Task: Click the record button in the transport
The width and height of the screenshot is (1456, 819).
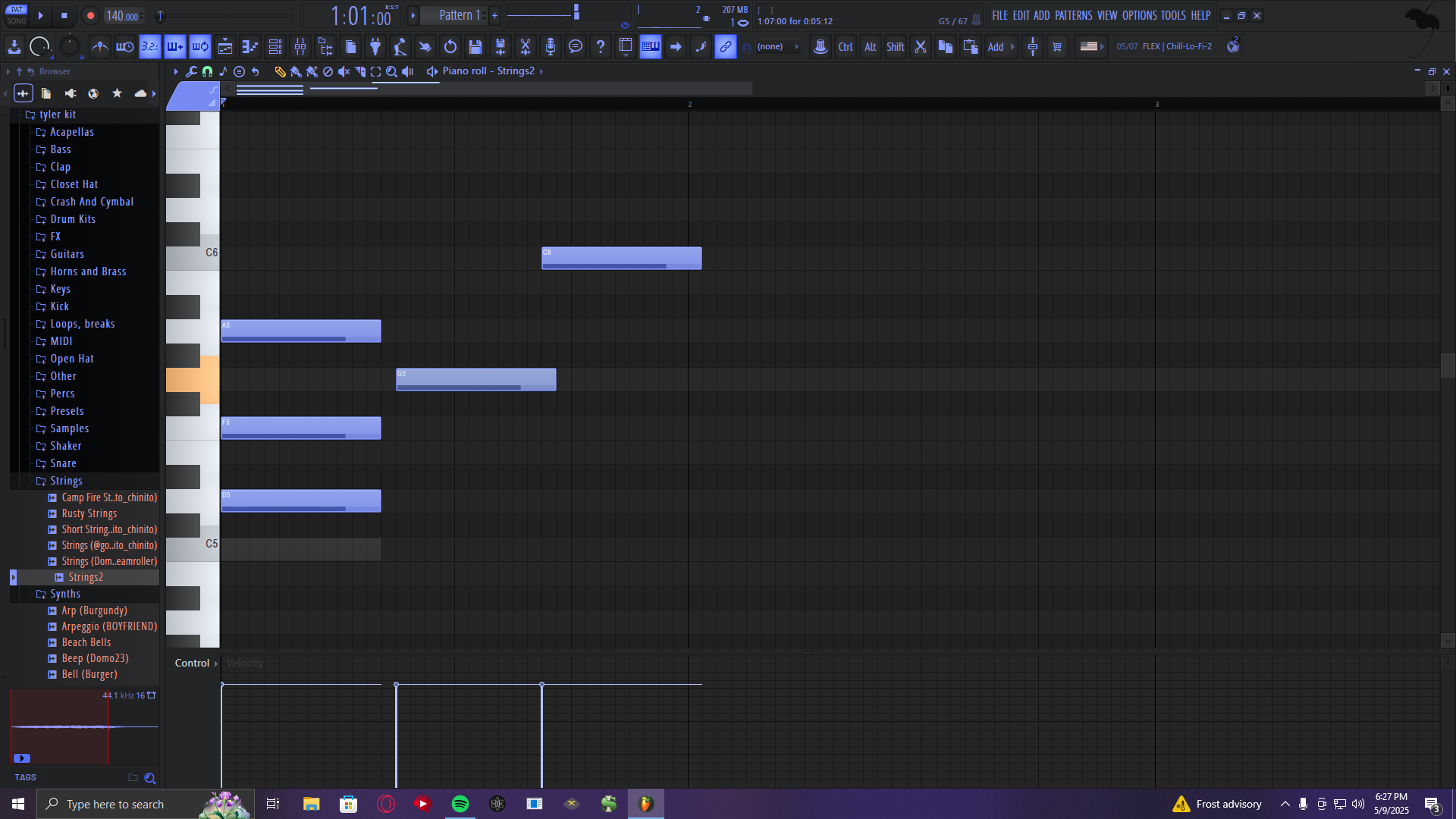Action: coord(90,15)
